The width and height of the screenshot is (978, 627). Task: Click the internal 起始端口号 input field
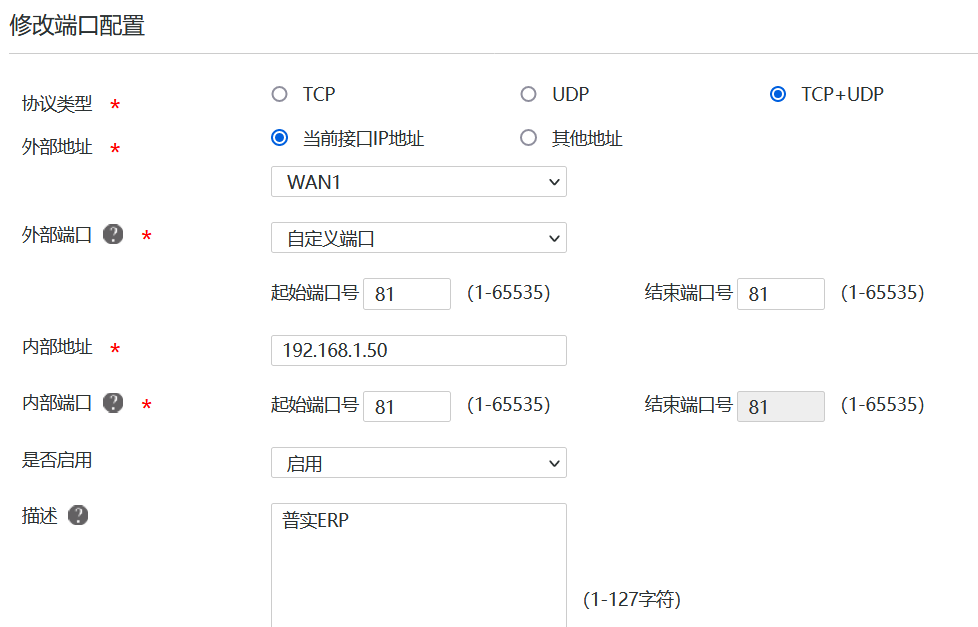coord(406,406)
